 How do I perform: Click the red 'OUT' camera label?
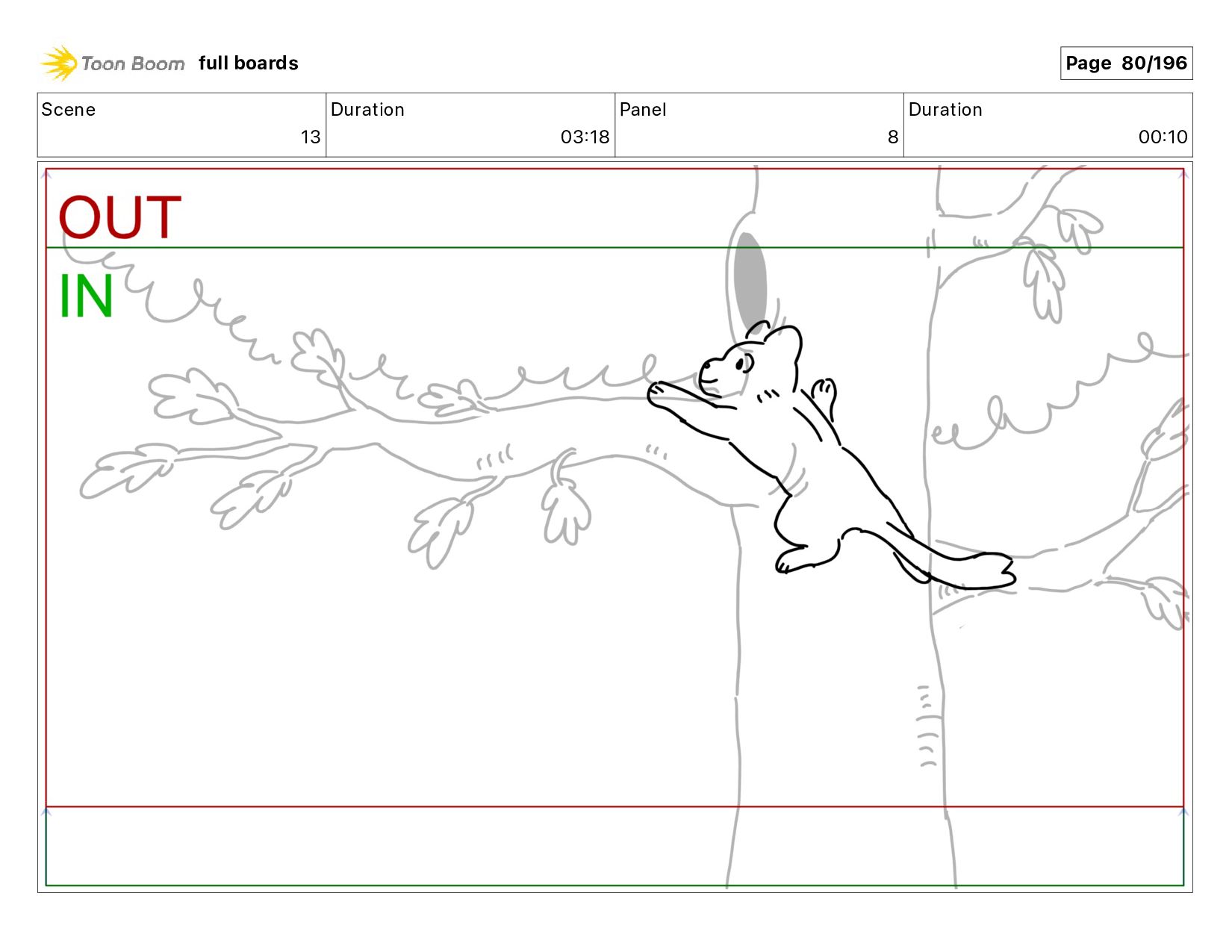(120, 217)
